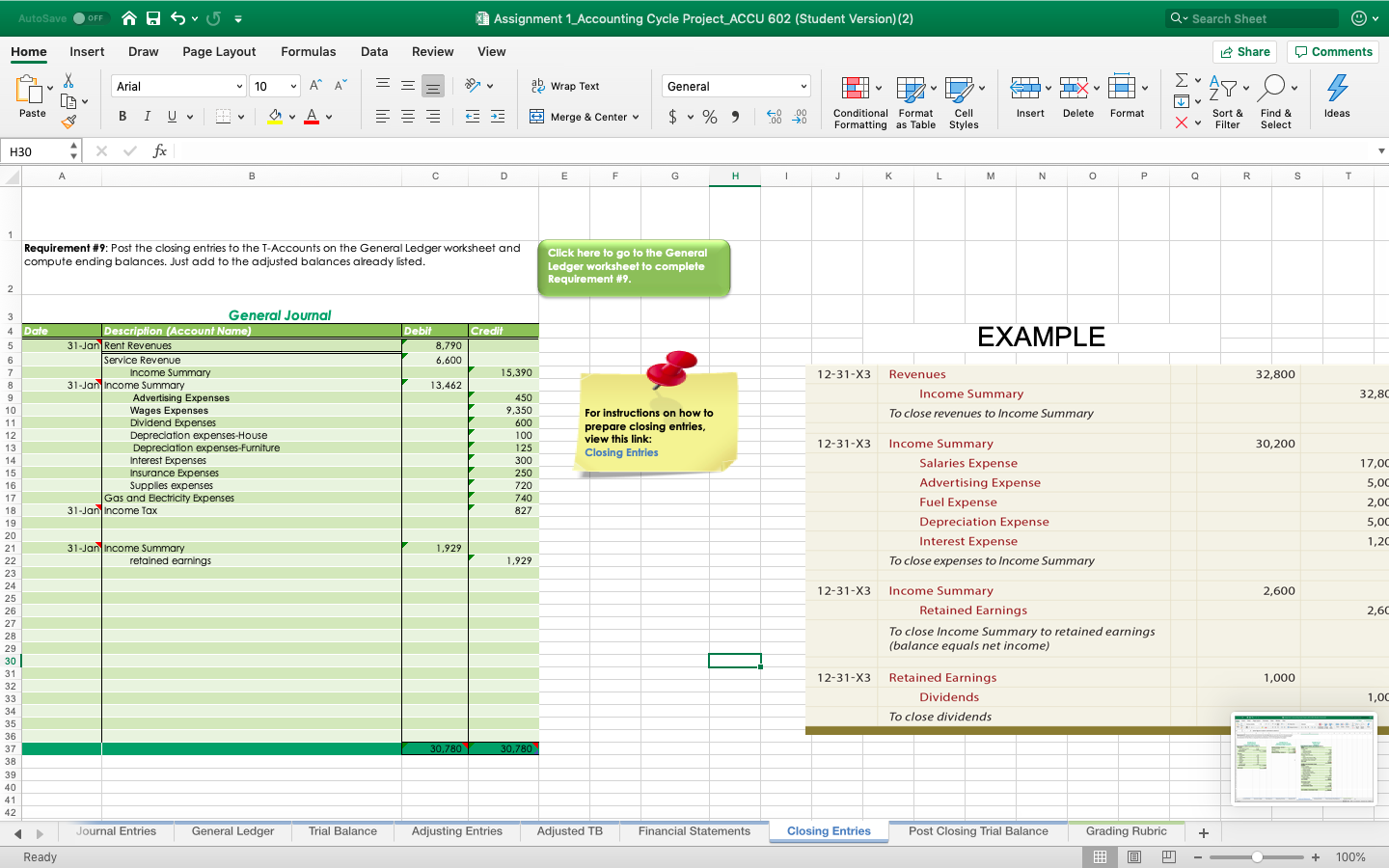
Task: Expand the borders dropdown arrow
Action: [241, 117]
